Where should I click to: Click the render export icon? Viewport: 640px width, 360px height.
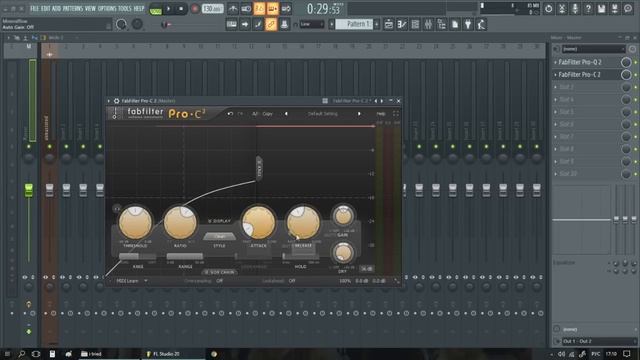pyautogui.click(x=615, y=9)
